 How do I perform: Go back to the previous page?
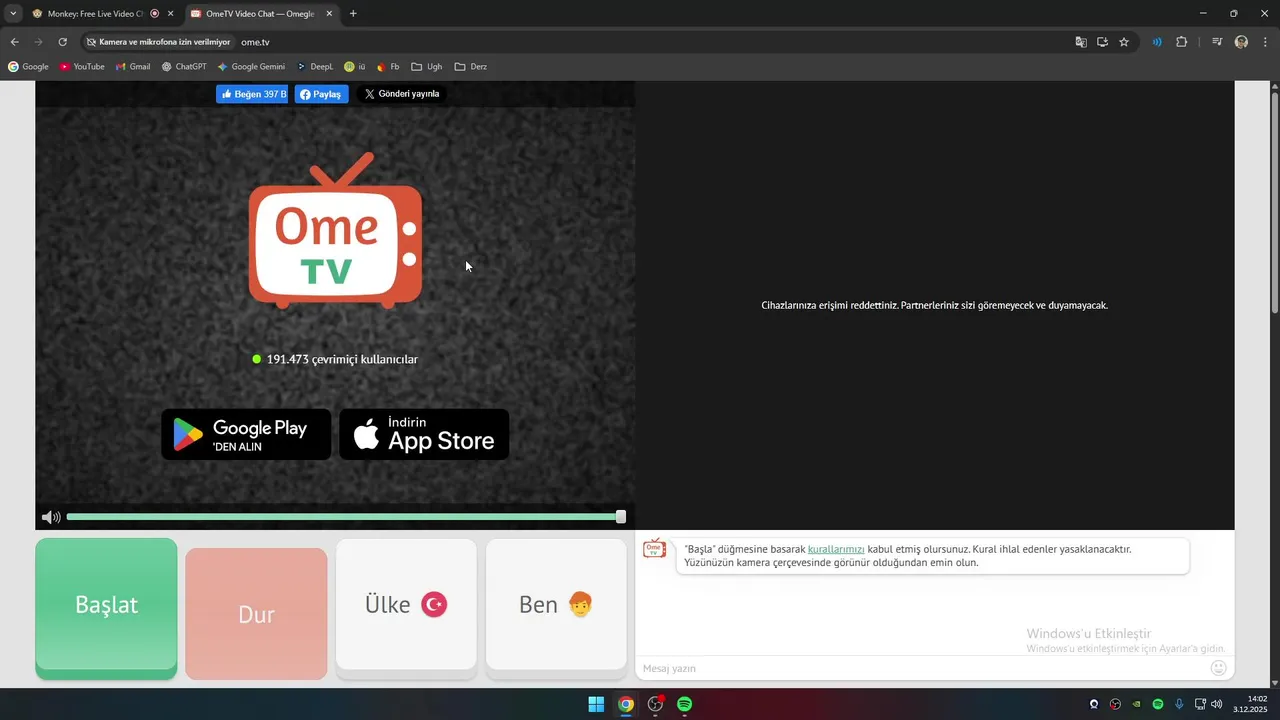14,42
